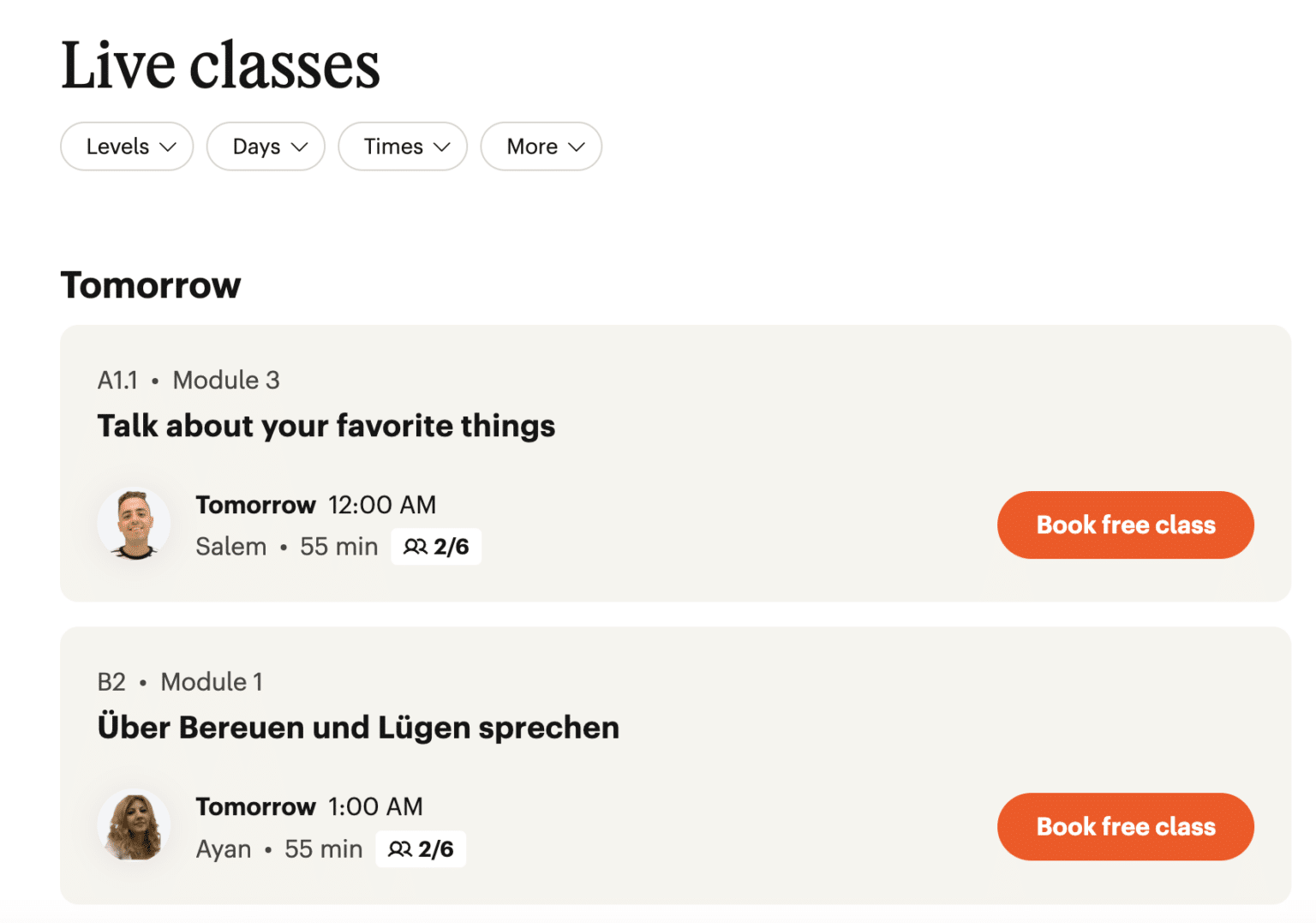Open the Times filter dropdown
Image resolution: width=1316 pixels, height=923 pixels.
(402, 147)
